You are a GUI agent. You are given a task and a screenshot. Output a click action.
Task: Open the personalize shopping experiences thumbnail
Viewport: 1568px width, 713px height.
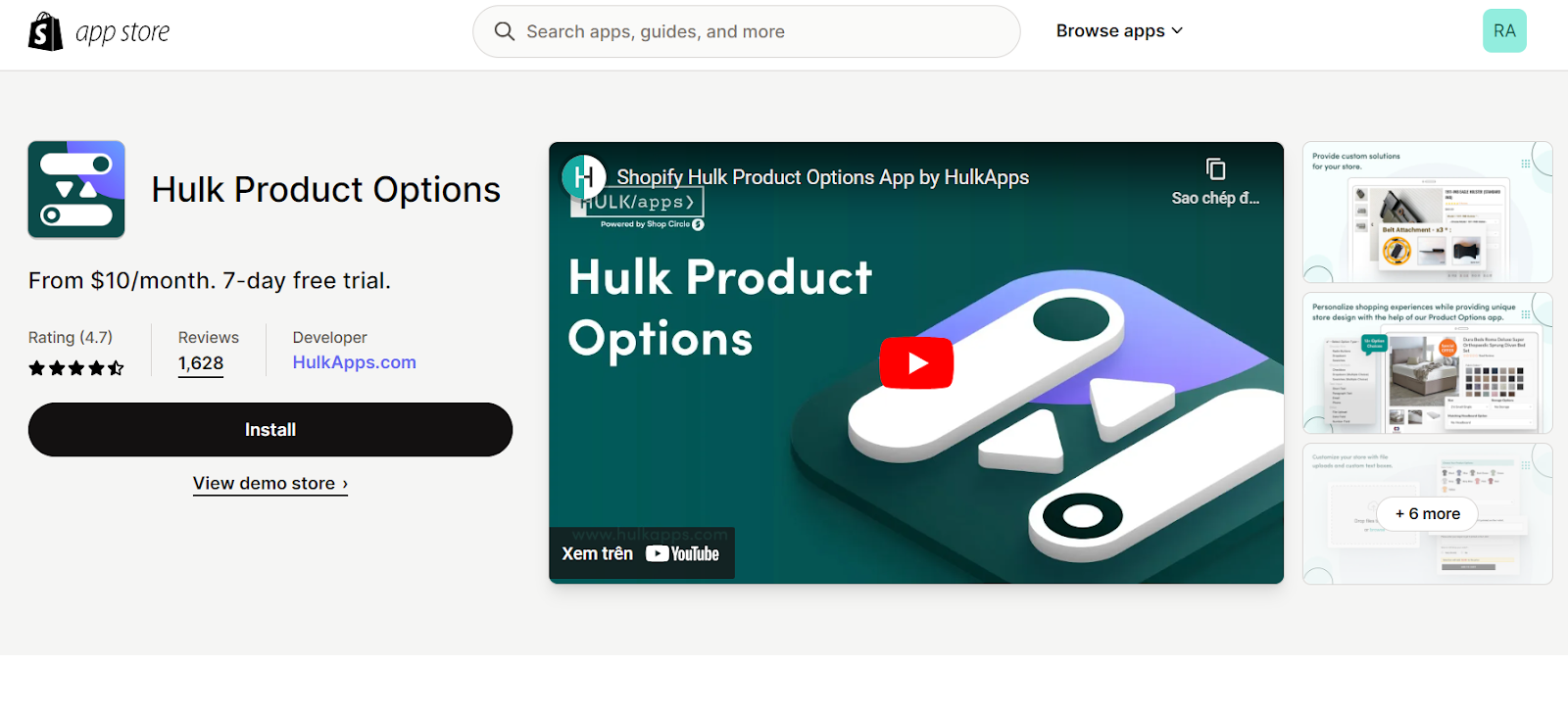coord(1428,363)
